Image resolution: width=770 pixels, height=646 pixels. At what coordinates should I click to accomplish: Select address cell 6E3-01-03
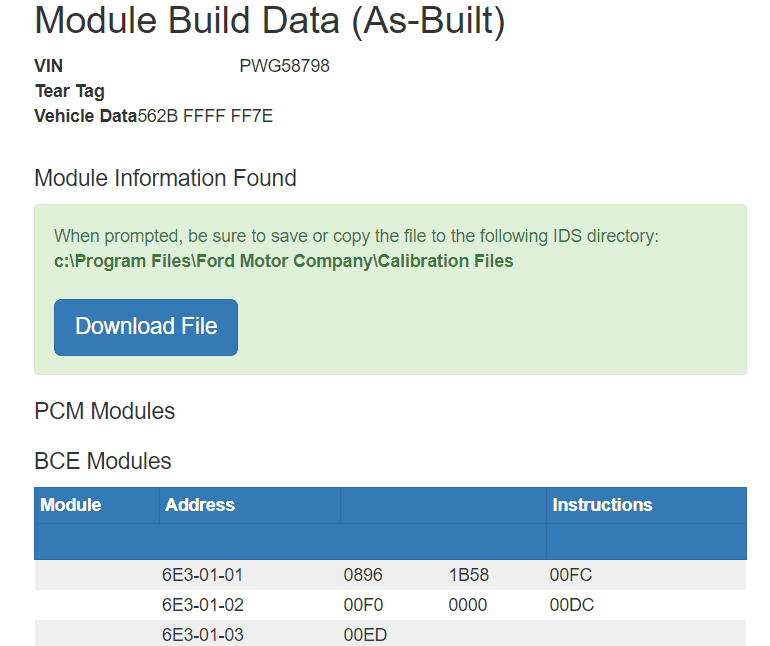pyautogui.click(x=203, y=635)
